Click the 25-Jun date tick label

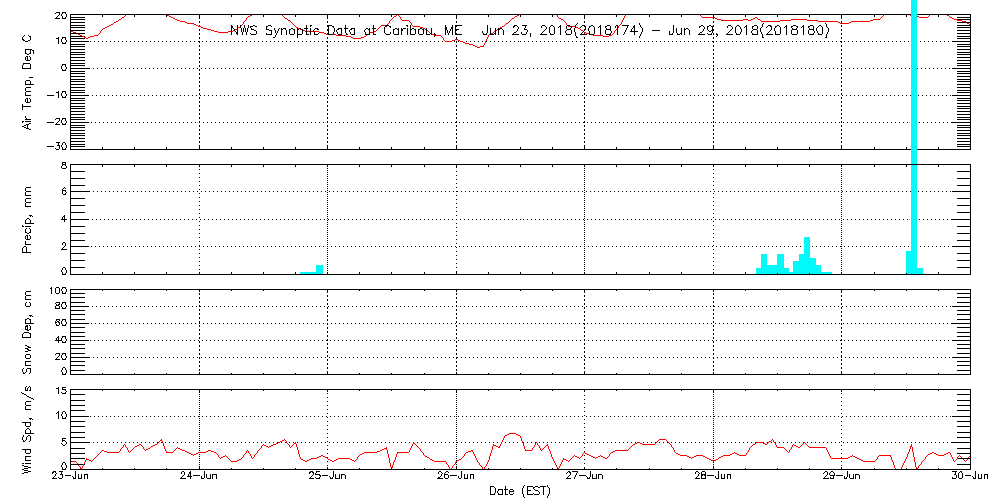click(328, 477)
